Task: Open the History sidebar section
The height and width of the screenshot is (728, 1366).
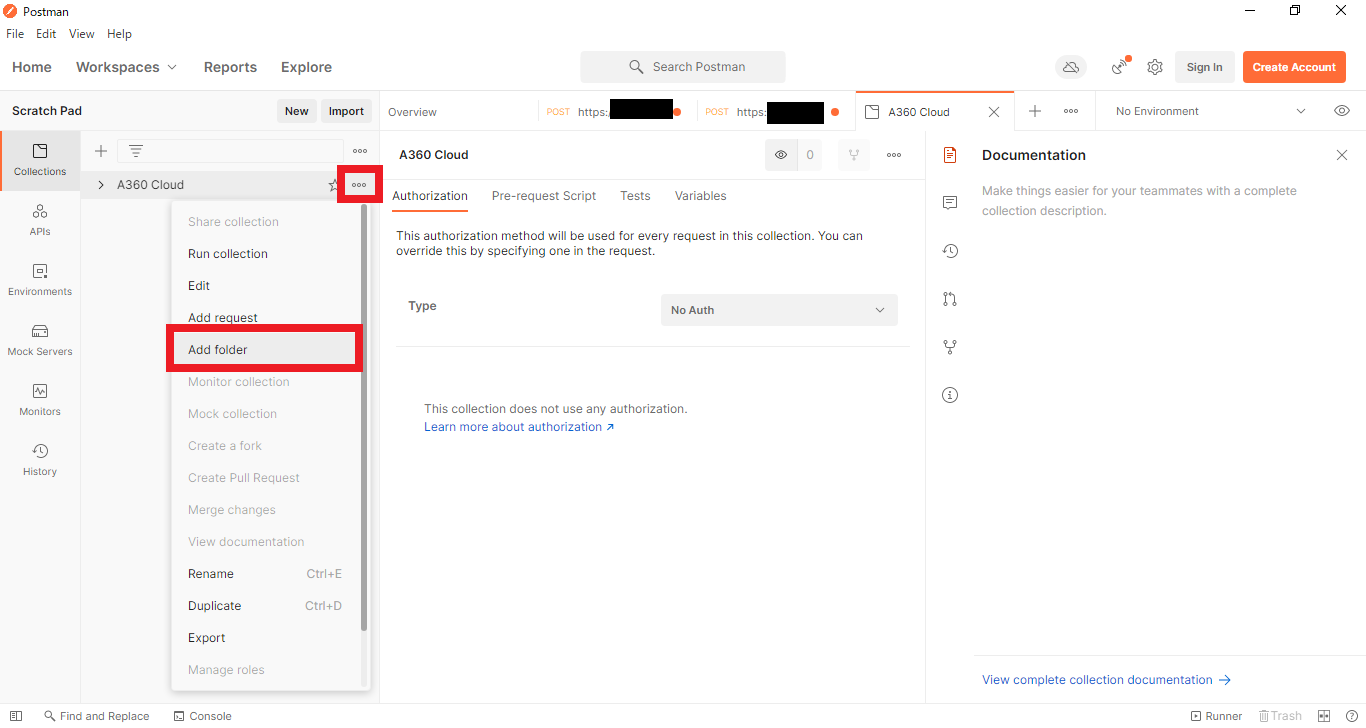Action: point(40,460)
